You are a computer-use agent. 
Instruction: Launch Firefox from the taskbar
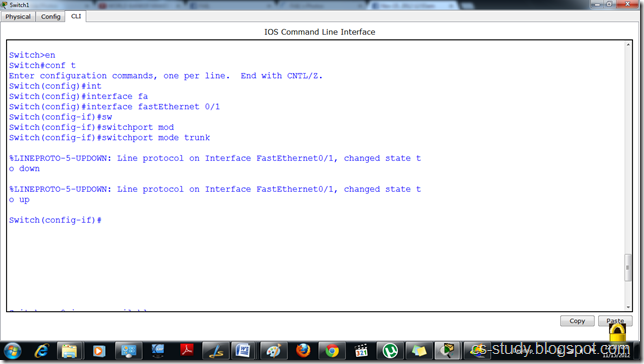tap(303, 351)
